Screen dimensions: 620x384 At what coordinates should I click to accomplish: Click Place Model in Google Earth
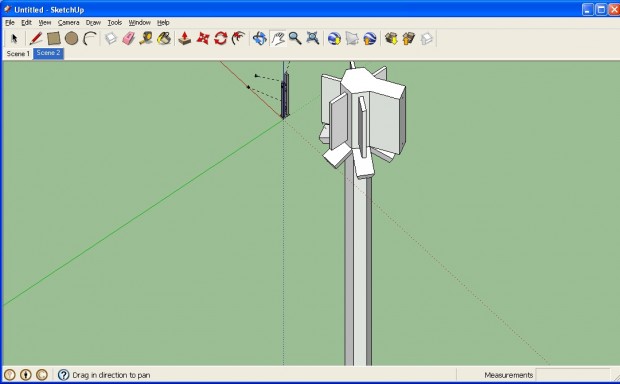tap(370, 38)
